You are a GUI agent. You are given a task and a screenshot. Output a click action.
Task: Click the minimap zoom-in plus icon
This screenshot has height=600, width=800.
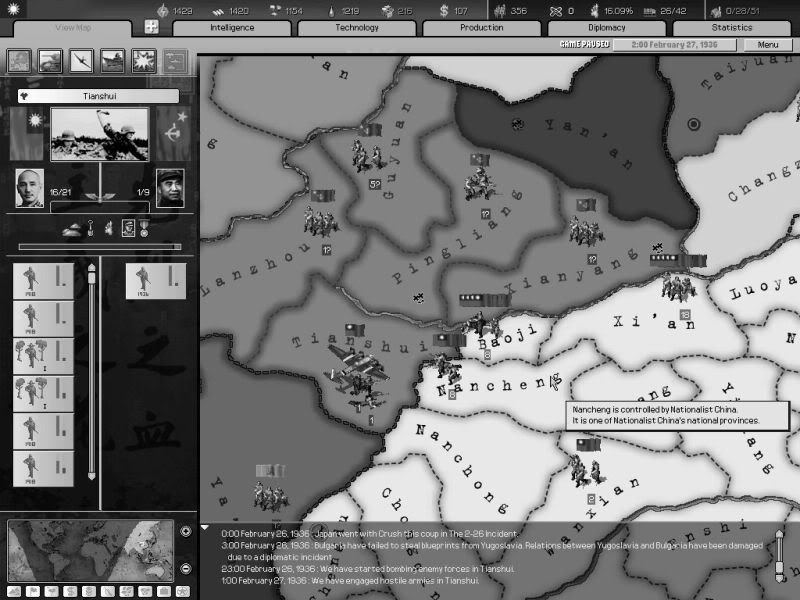186,532
